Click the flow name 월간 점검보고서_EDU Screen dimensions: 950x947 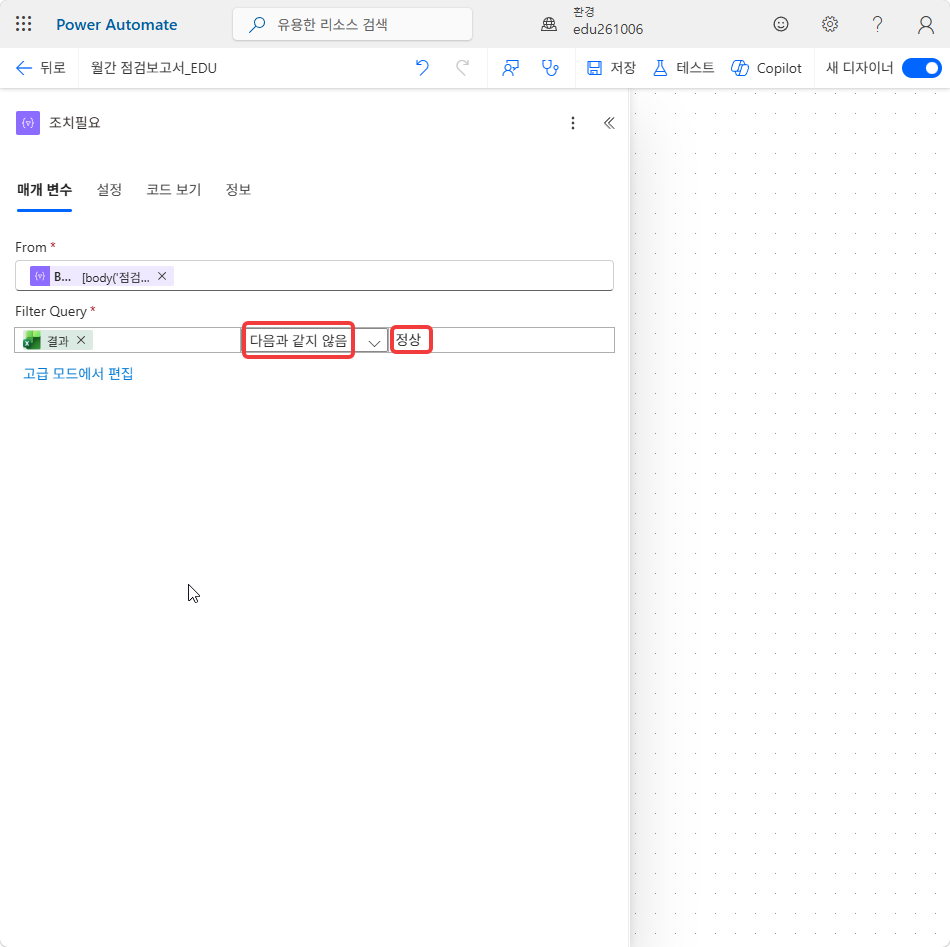click(154, 68)
